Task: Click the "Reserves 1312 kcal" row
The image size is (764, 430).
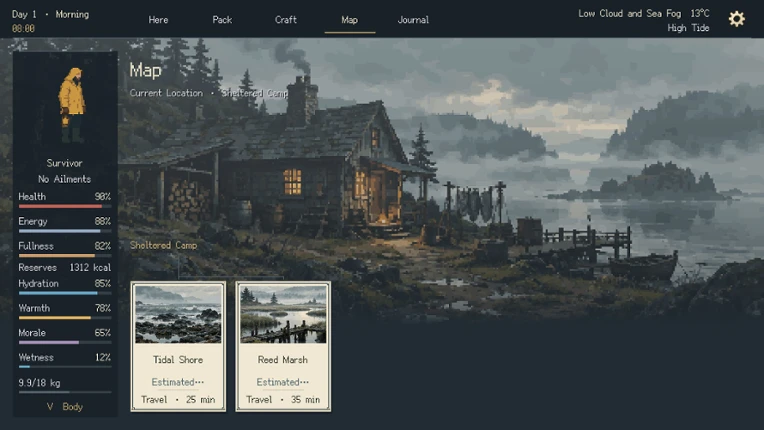Action: pyautogui.click(x=65, y=268)
